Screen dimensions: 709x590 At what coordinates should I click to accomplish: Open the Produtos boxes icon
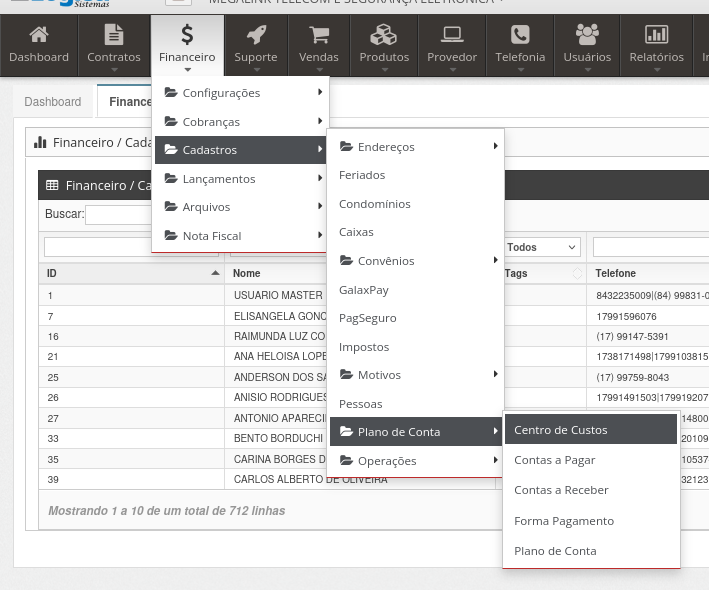pyautogui.click(x=383, y=34)
